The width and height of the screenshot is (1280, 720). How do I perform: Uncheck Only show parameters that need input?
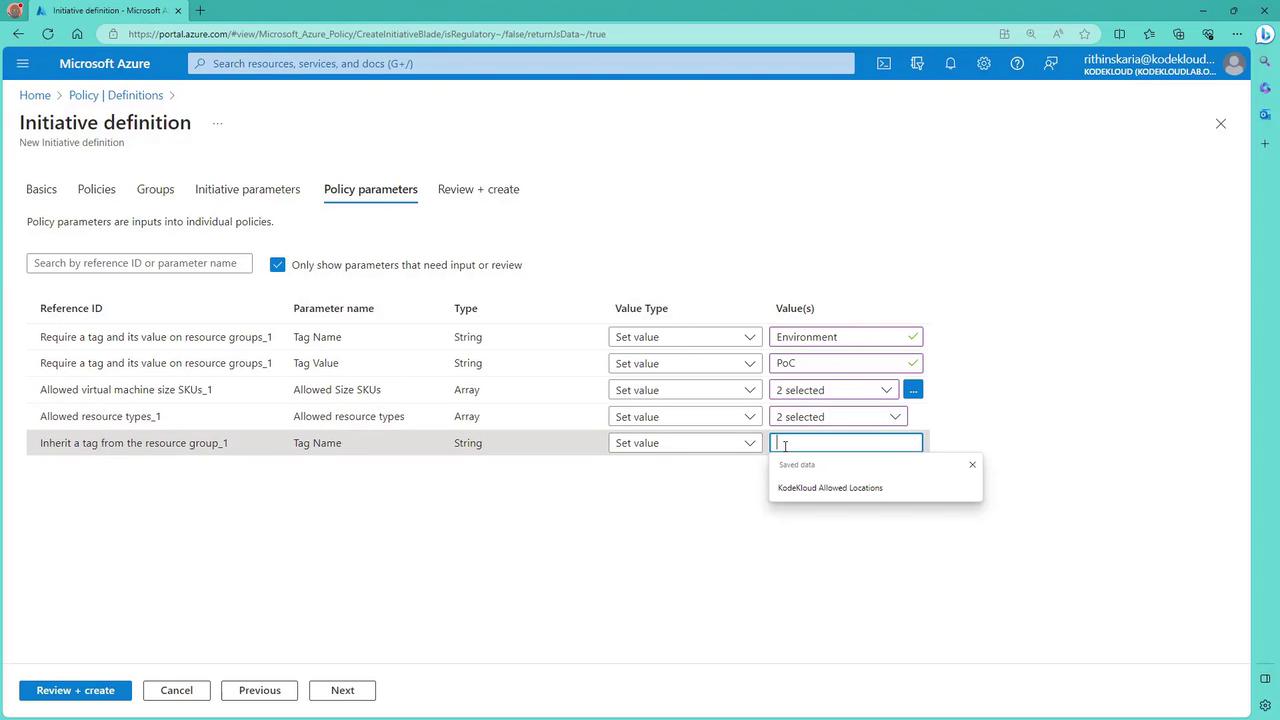pos(278,265)
